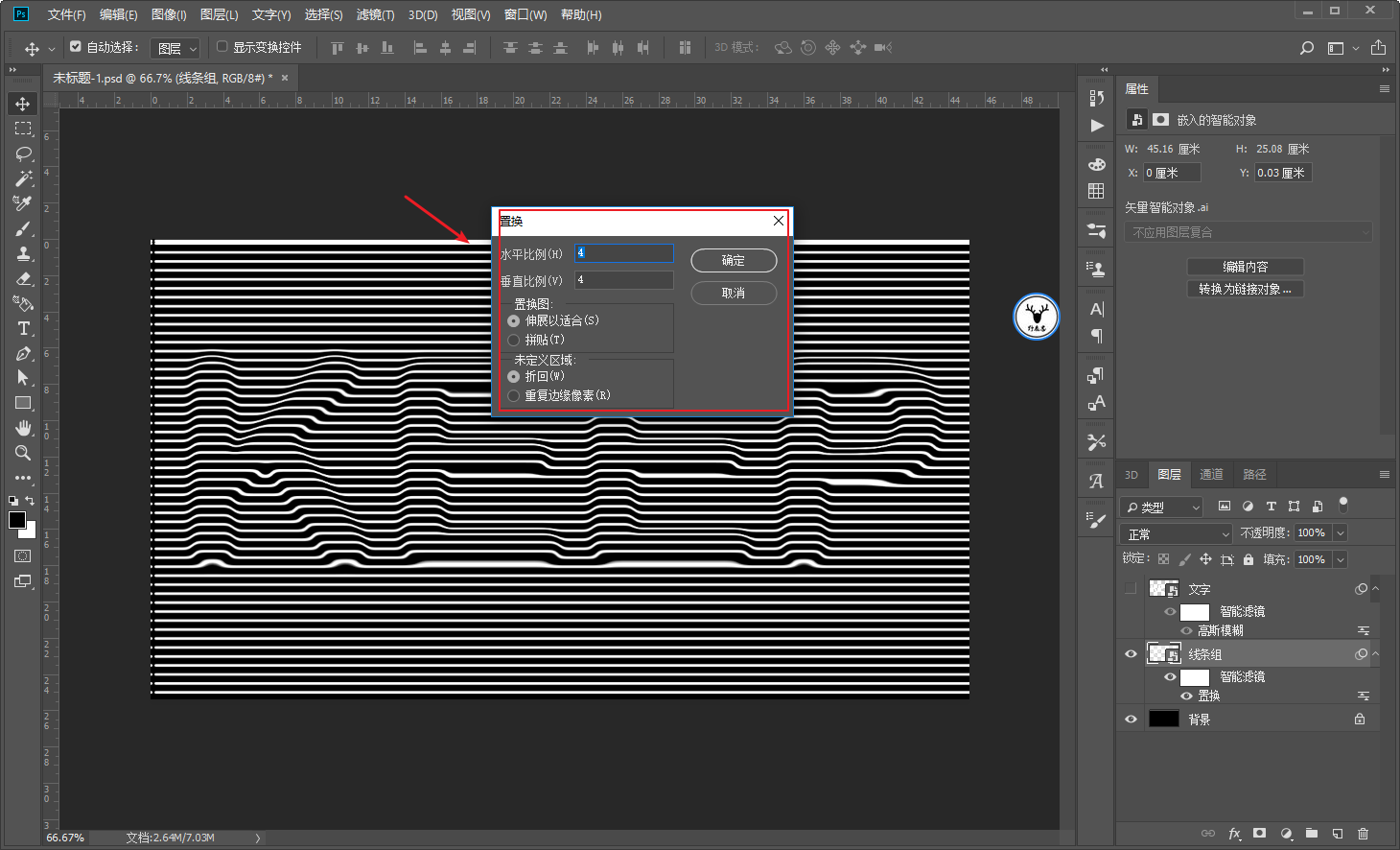Select the Path Selection tool
The image size is (1400, 850).
pyautogui.click(x=23, y=378)
